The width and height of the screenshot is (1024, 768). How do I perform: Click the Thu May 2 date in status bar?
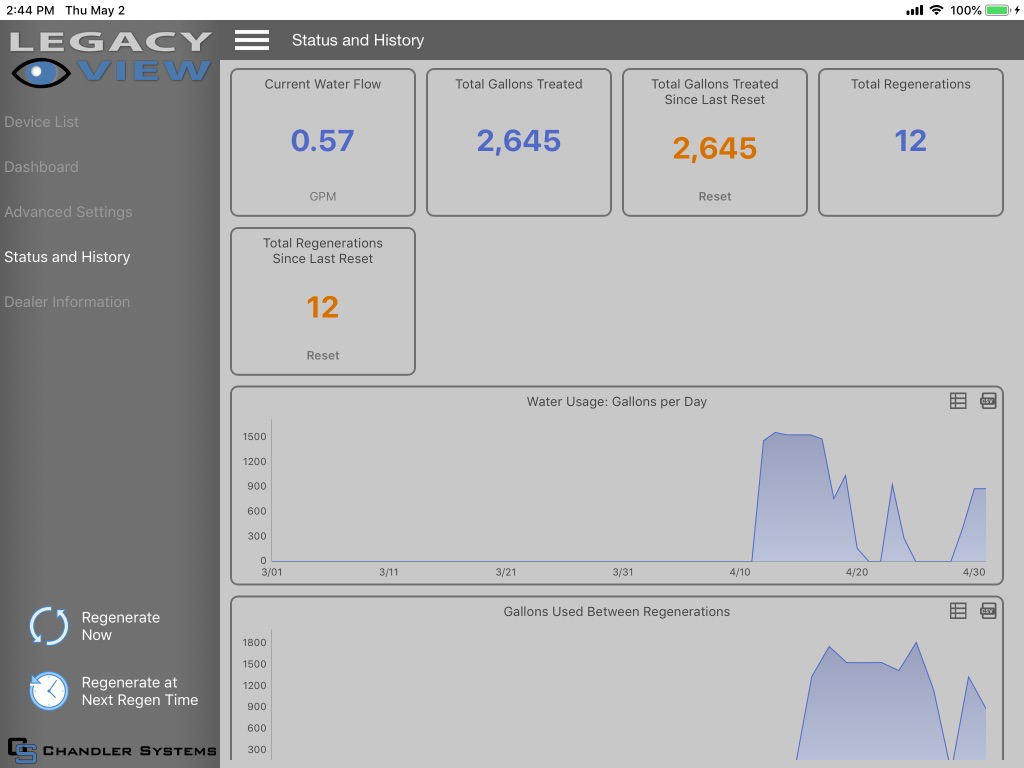point(95,10)
